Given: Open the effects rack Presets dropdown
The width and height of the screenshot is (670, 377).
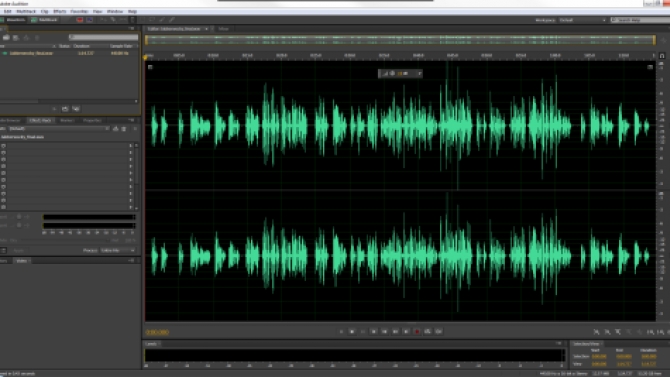Looking at the screenshot, I should tap(59, 129).
